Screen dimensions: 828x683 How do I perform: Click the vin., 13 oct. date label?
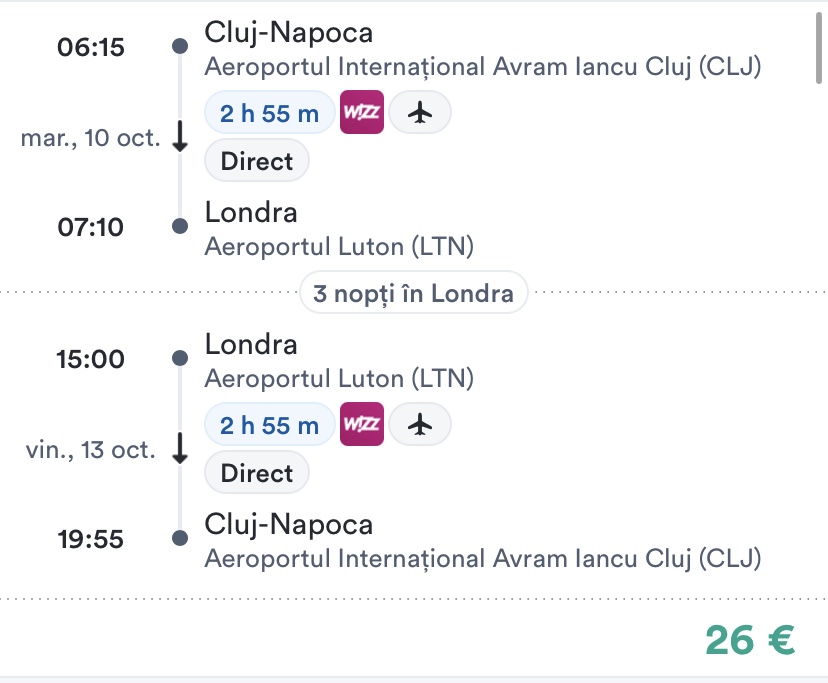click(90, 450)
